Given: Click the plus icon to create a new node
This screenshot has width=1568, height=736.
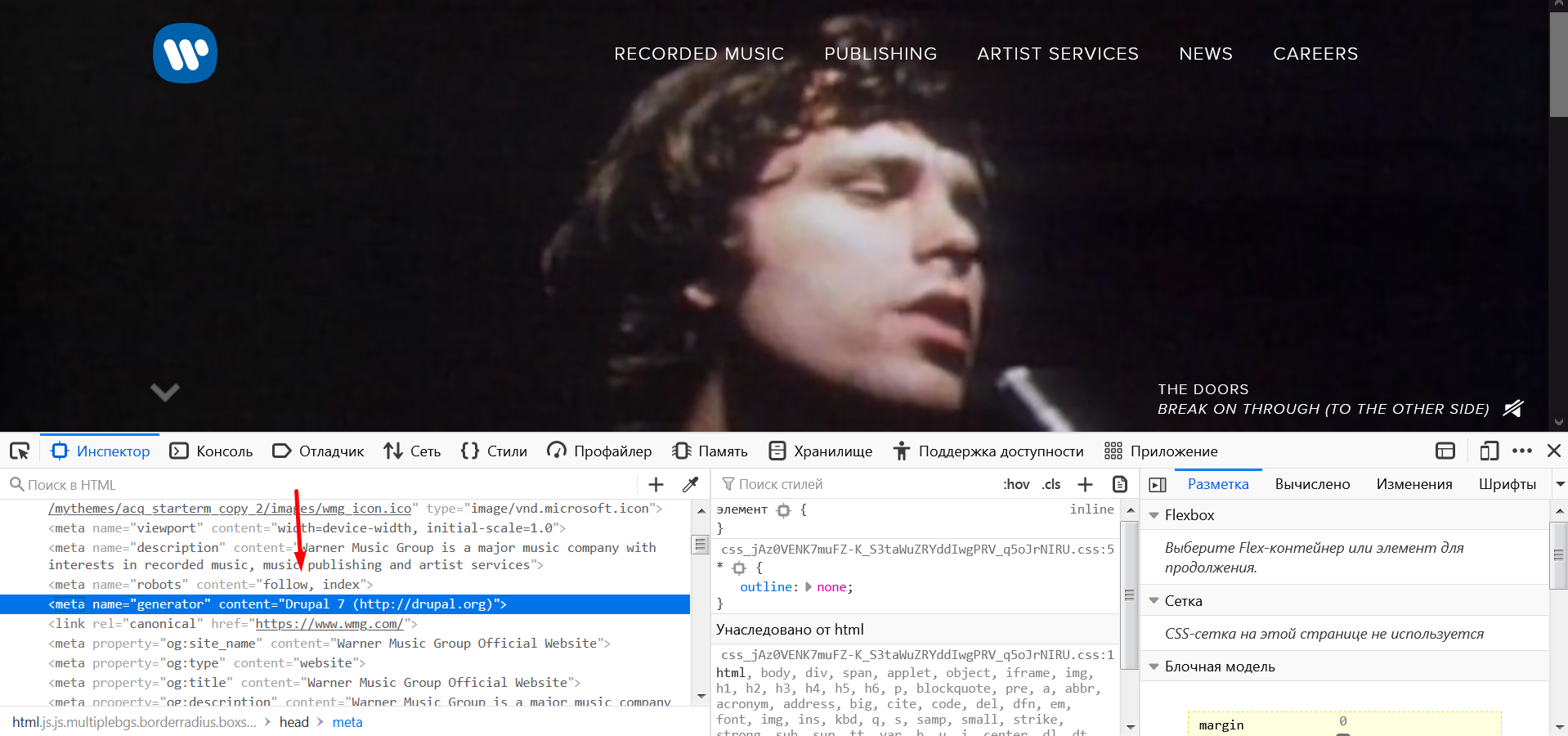Looking at the screenshot, I should tap(656, 484).
